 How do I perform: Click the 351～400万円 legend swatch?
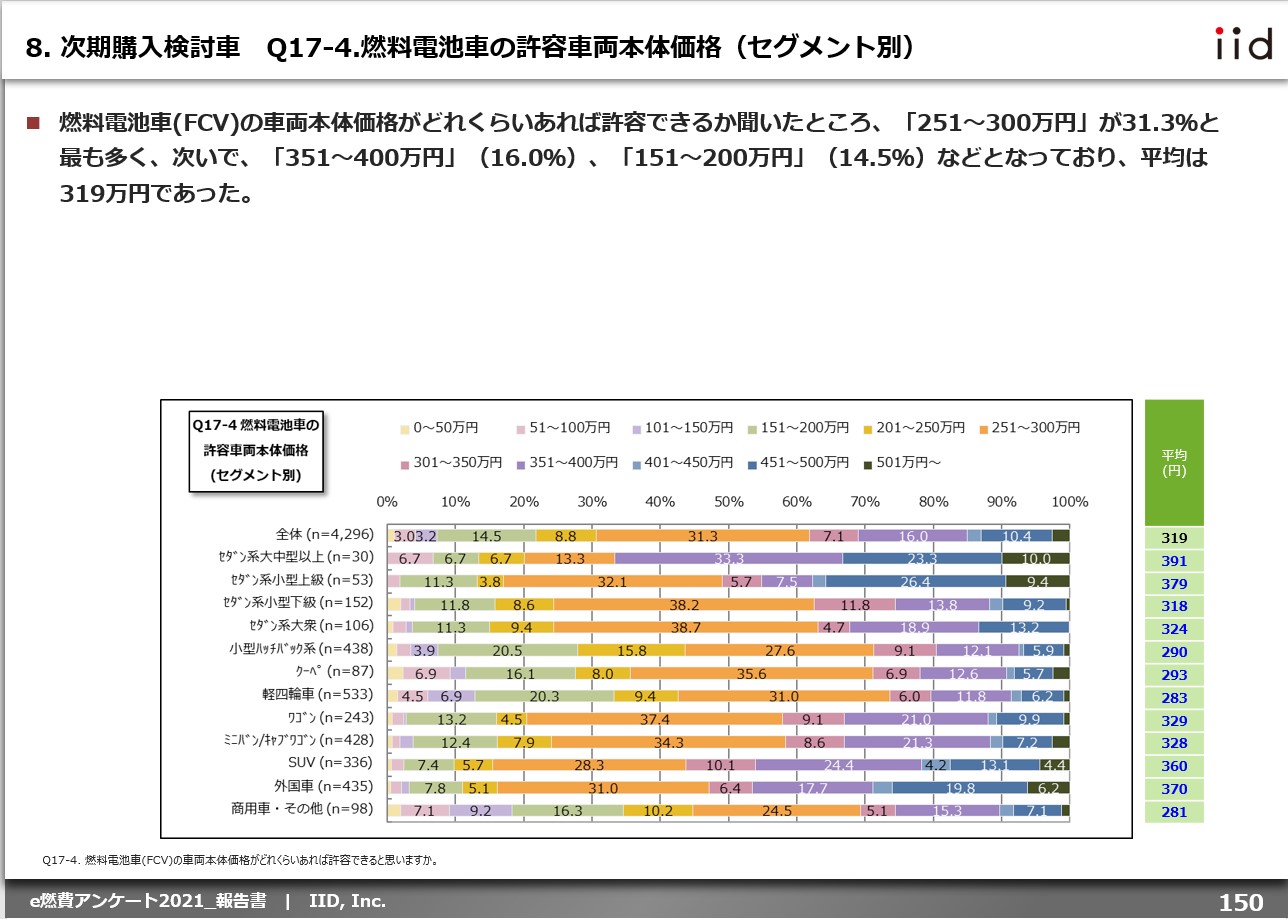click(520, 463)
